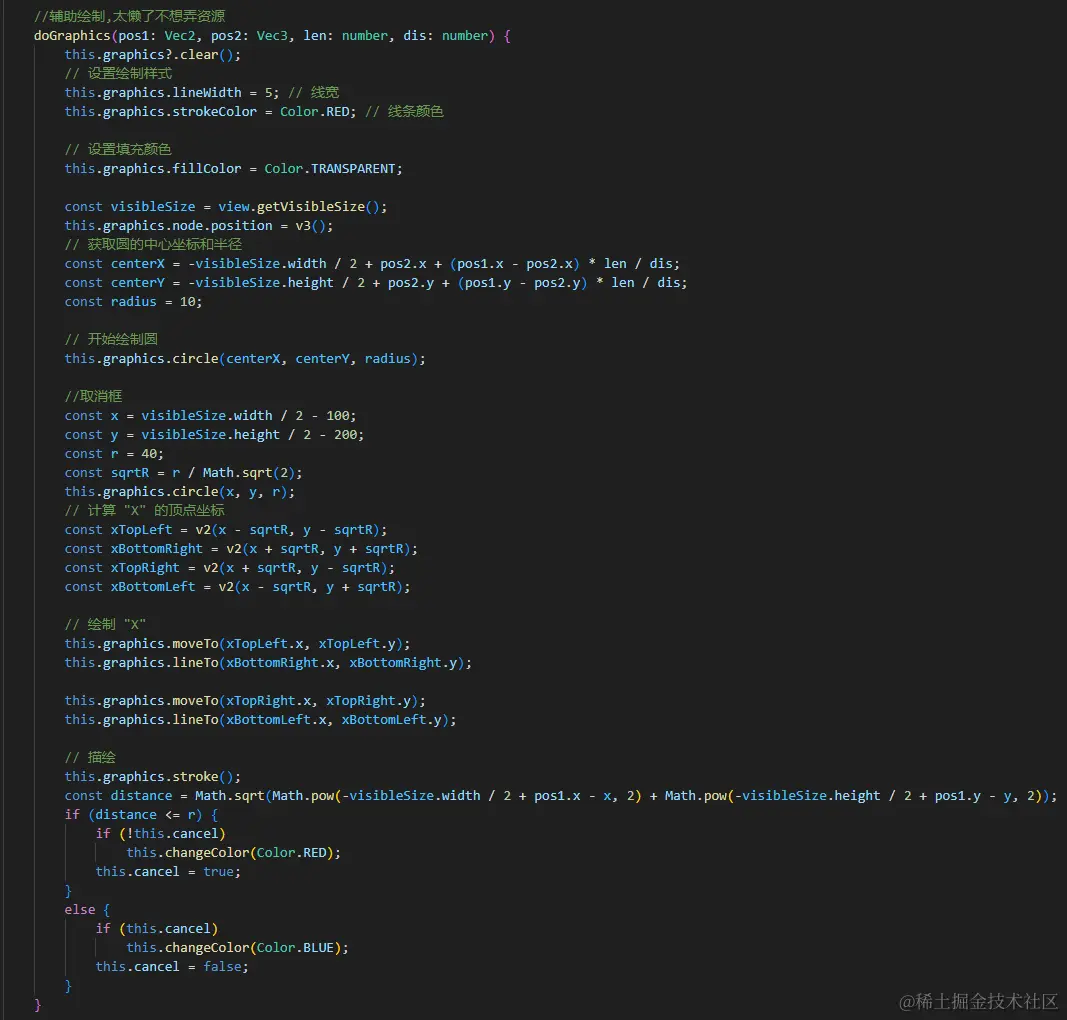Image resolution: width=1067 pixels, height=1020 pixels.
Task: Click the const centerY declaration
Action: point(376,283)
